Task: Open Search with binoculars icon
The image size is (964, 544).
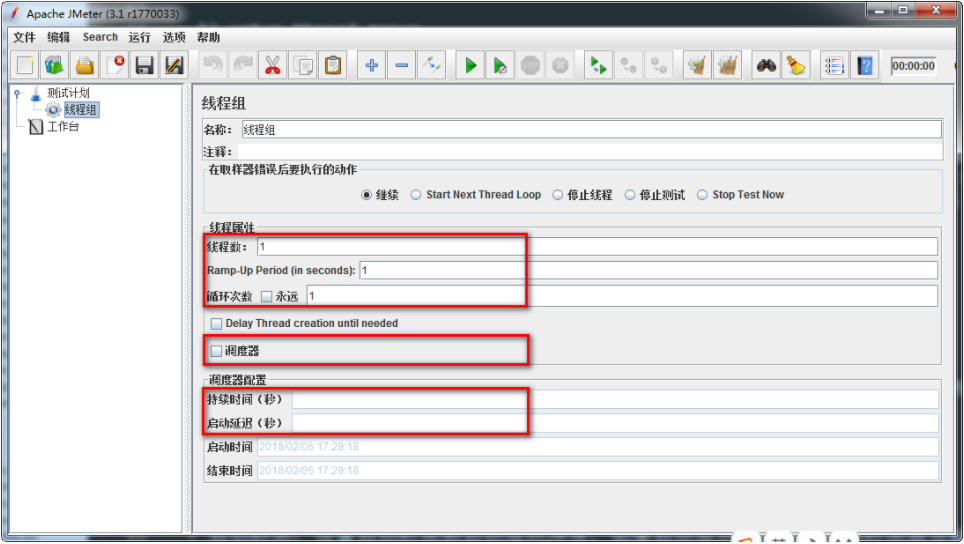Action: click(766, 65)
